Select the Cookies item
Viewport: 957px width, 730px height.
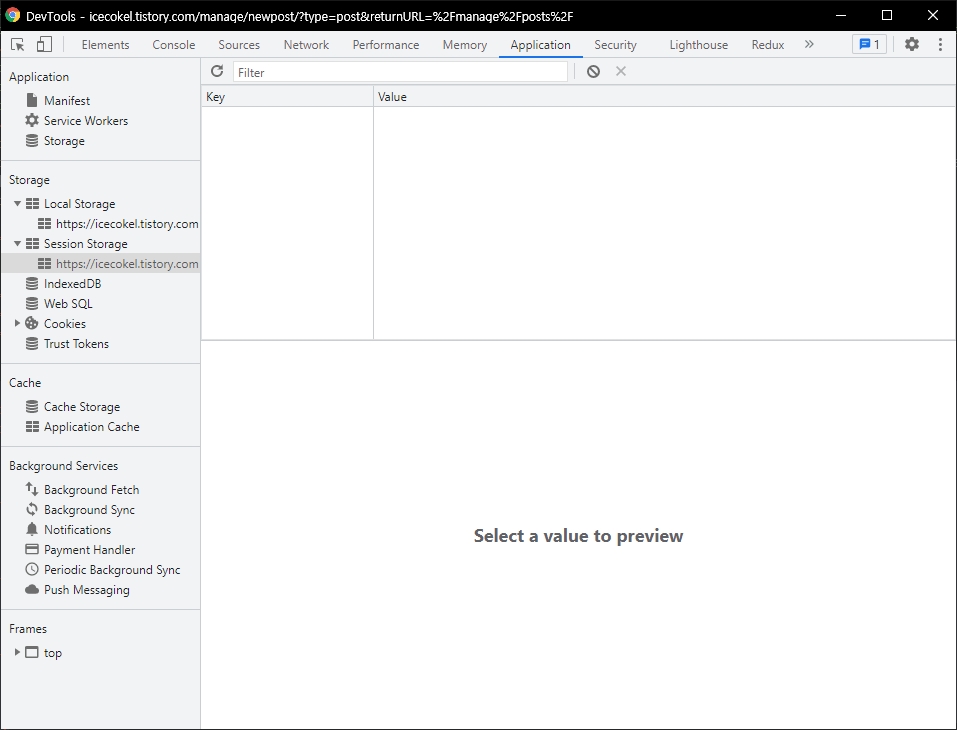point(65,324)
